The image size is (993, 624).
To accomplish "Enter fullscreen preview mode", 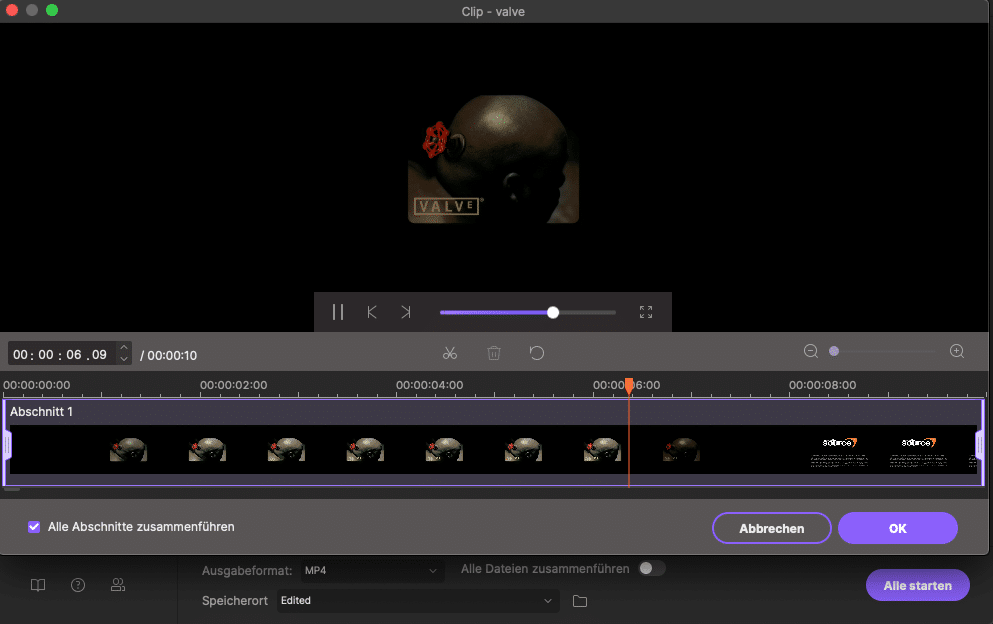I will click(x=646, y=312).
